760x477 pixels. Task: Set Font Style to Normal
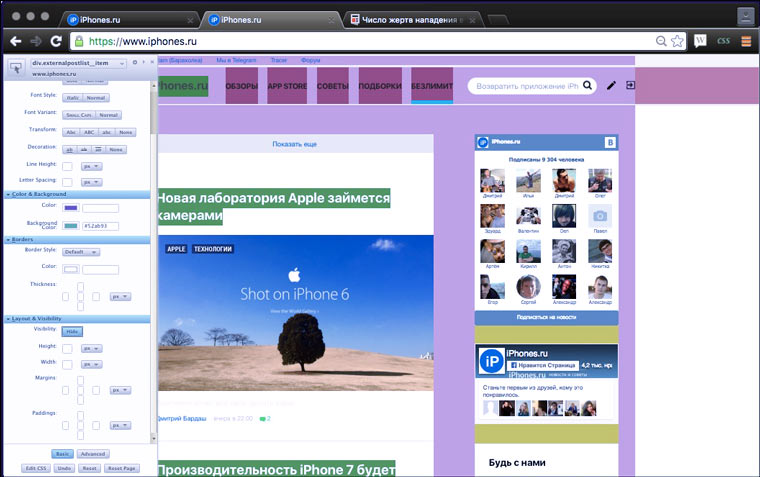(96, 97)
